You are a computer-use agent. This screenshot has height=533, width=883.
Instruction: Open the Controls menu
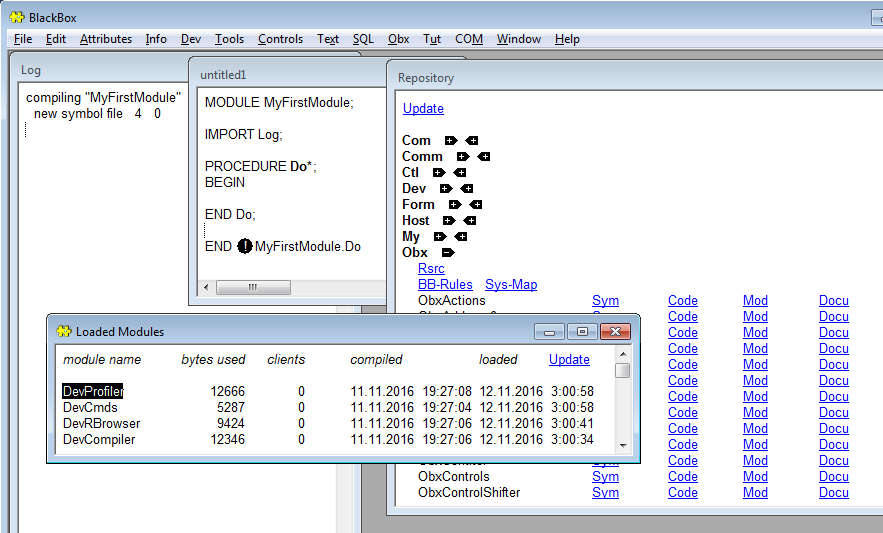coord(280,39)
